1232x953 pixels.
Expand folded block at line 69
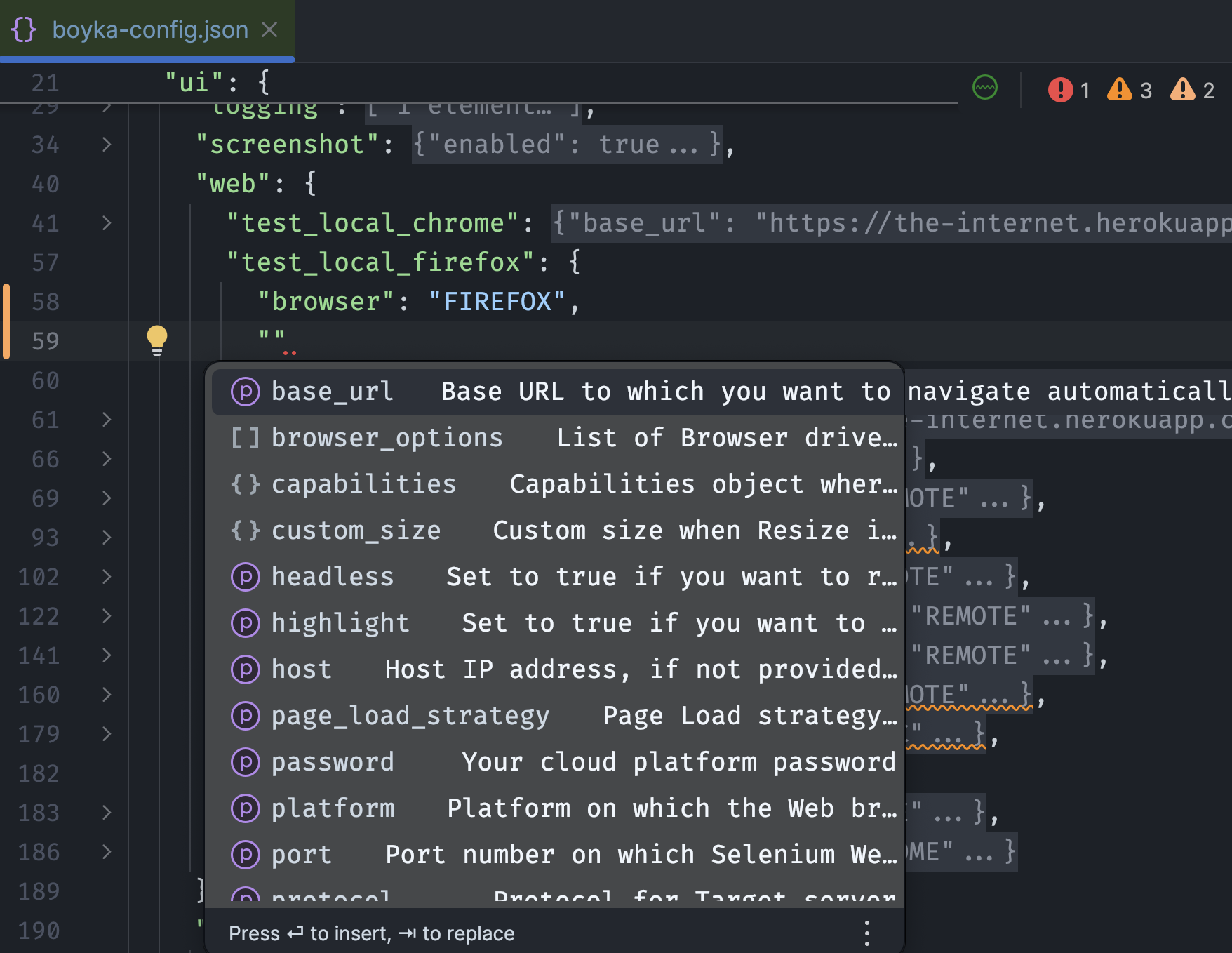click(x=107, y=498)
